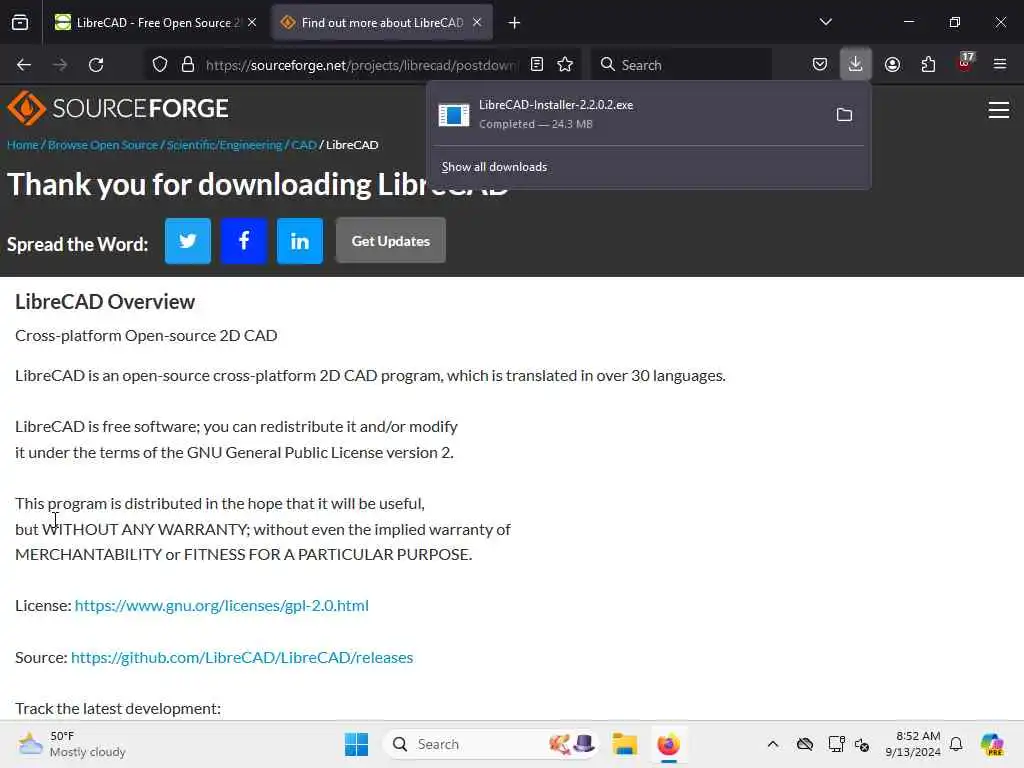Open network display tray icon
The width and height of the screenshot is (1024, 768).
pos(836,744)
